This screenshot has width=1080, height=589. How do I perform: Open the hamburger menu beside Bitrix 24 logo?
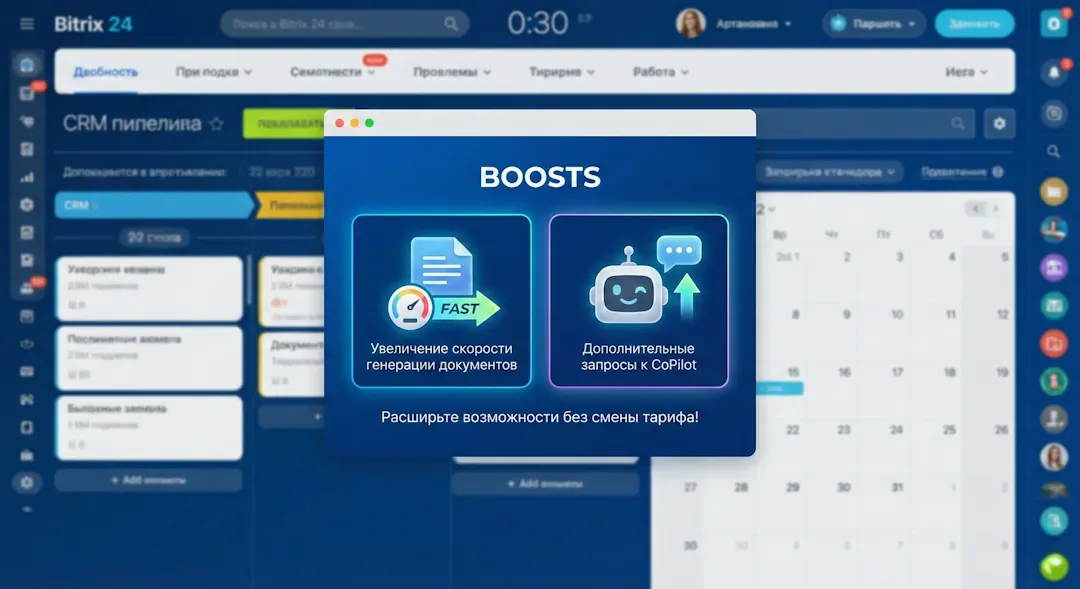click(x=27, y=24)
